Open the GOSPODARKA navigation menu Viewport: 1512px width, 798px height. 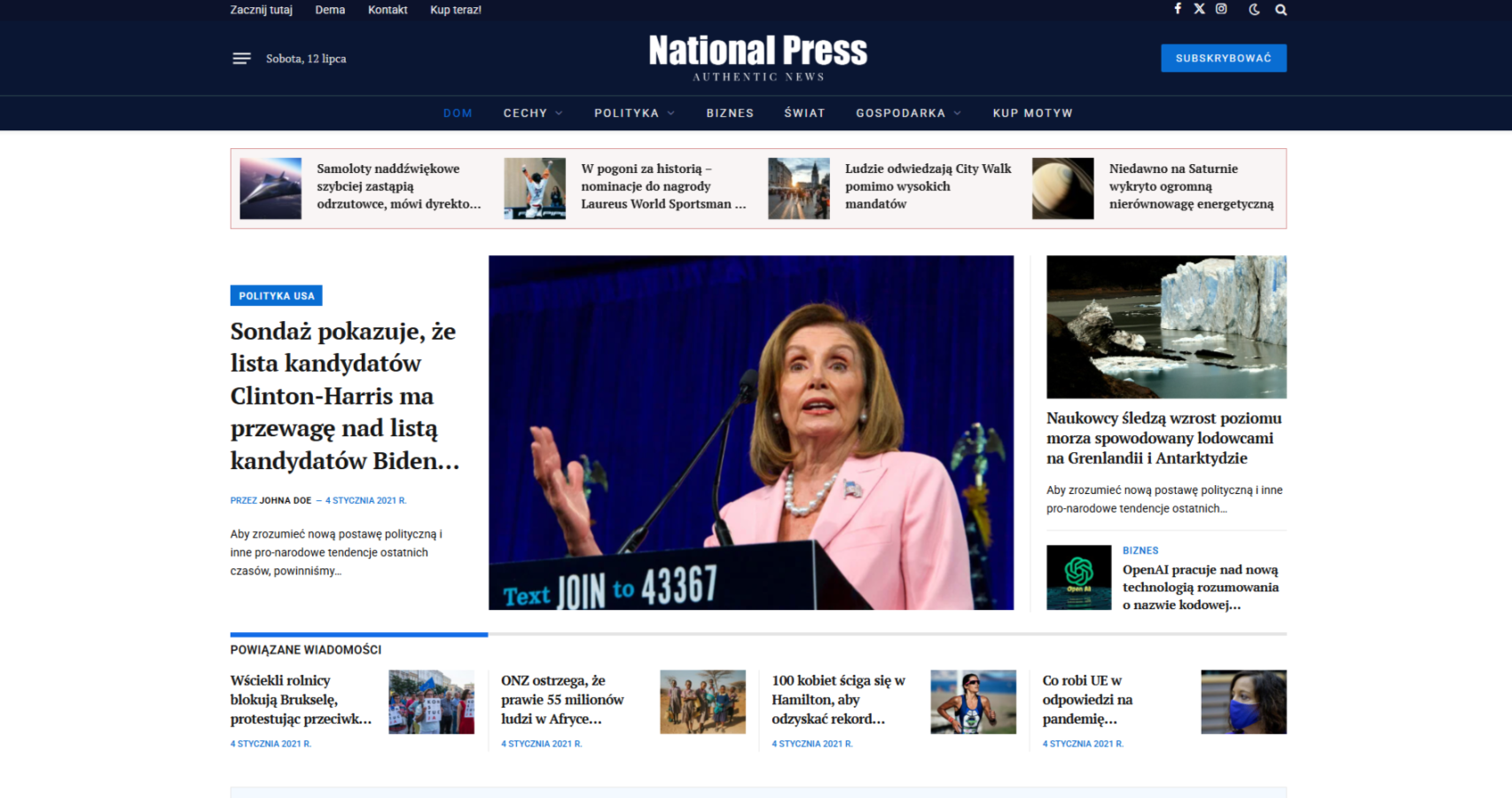(x=900, y=113)
